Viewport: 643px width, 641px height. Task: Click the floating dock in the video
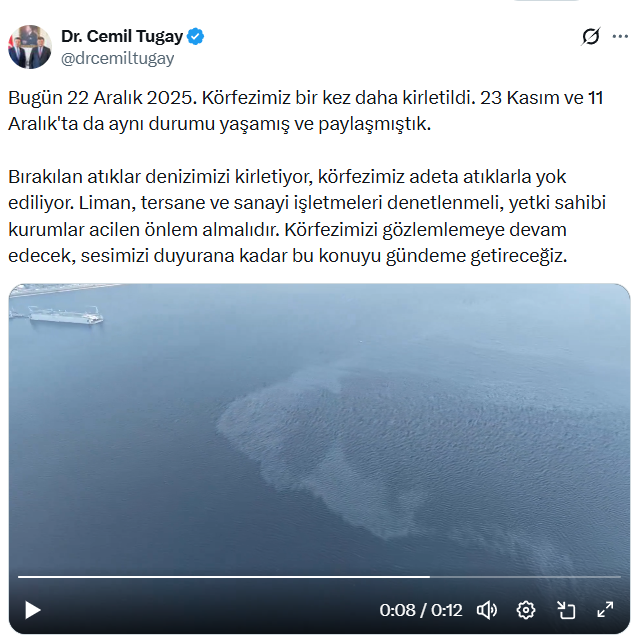(x=66, y=315)
